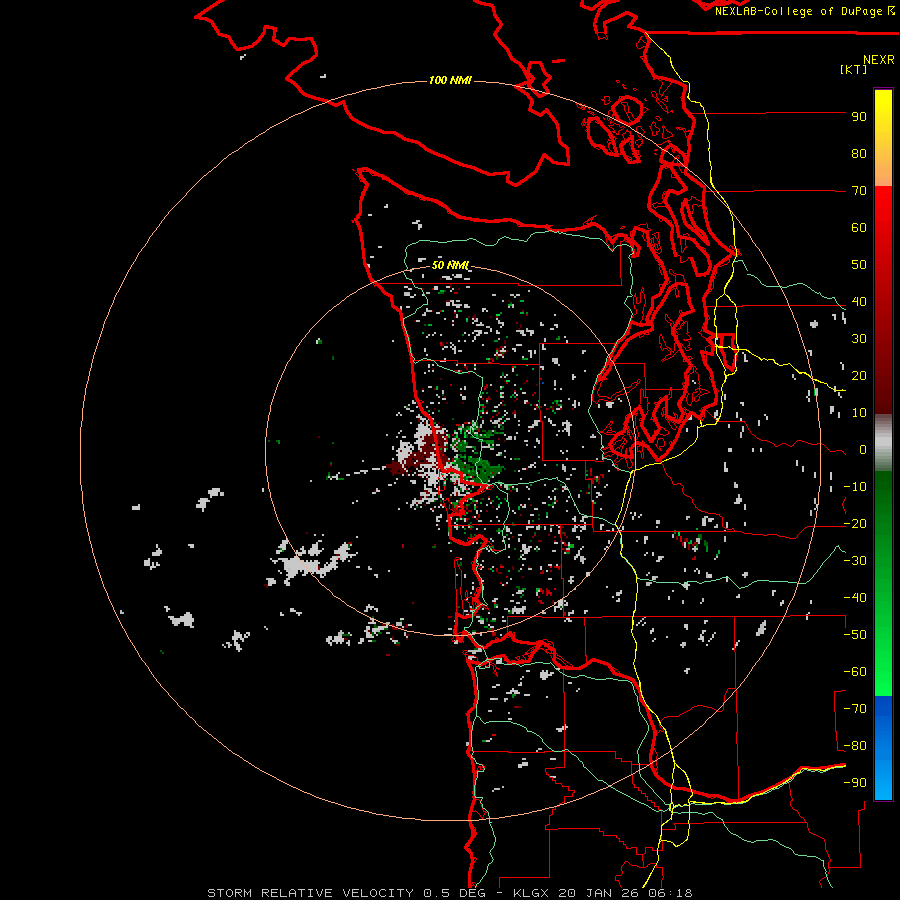Click the blue bottom segment of velocity color bar

click(x=883, y=748)
